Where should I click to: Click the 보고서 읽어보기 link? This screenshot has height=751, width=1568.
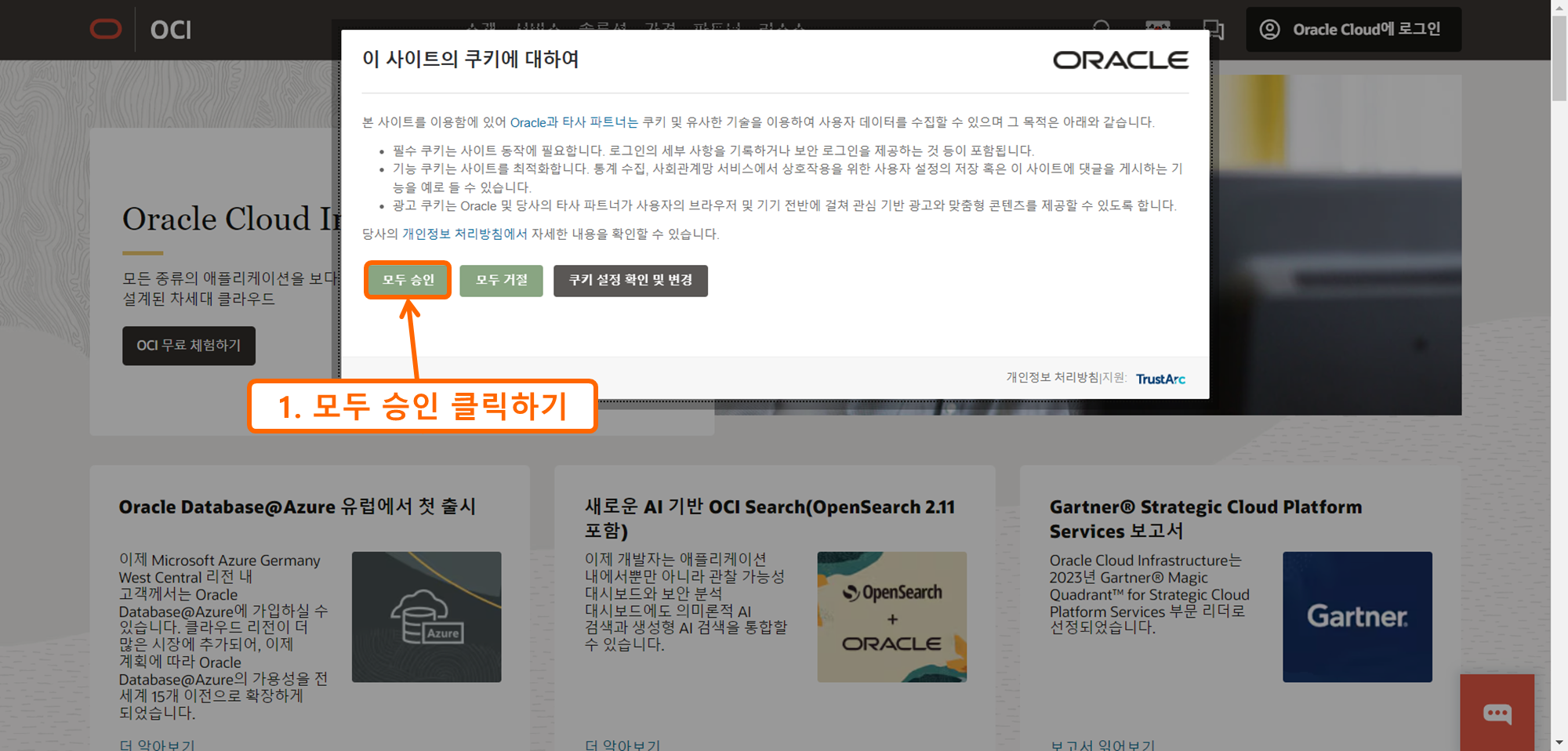[x=1102, y=745]
